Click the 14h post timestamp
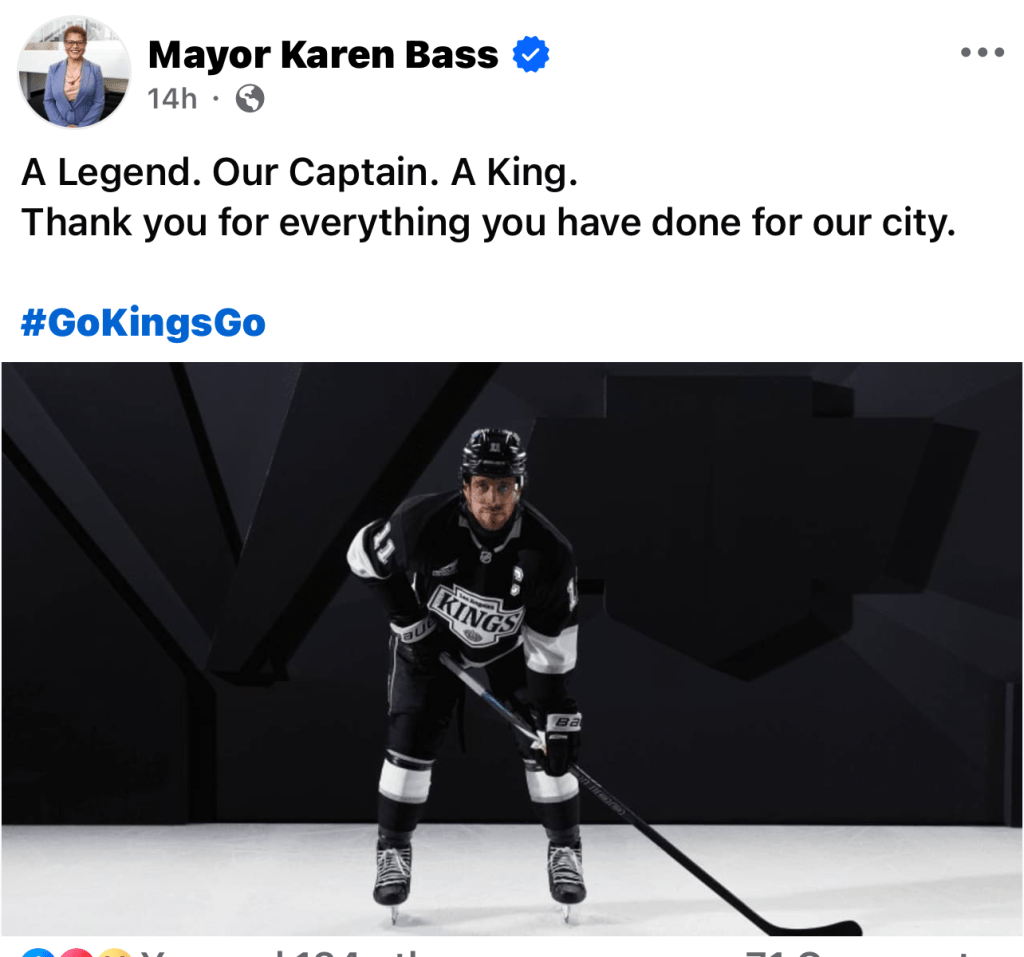The image size is (1024, 957). 172,99
